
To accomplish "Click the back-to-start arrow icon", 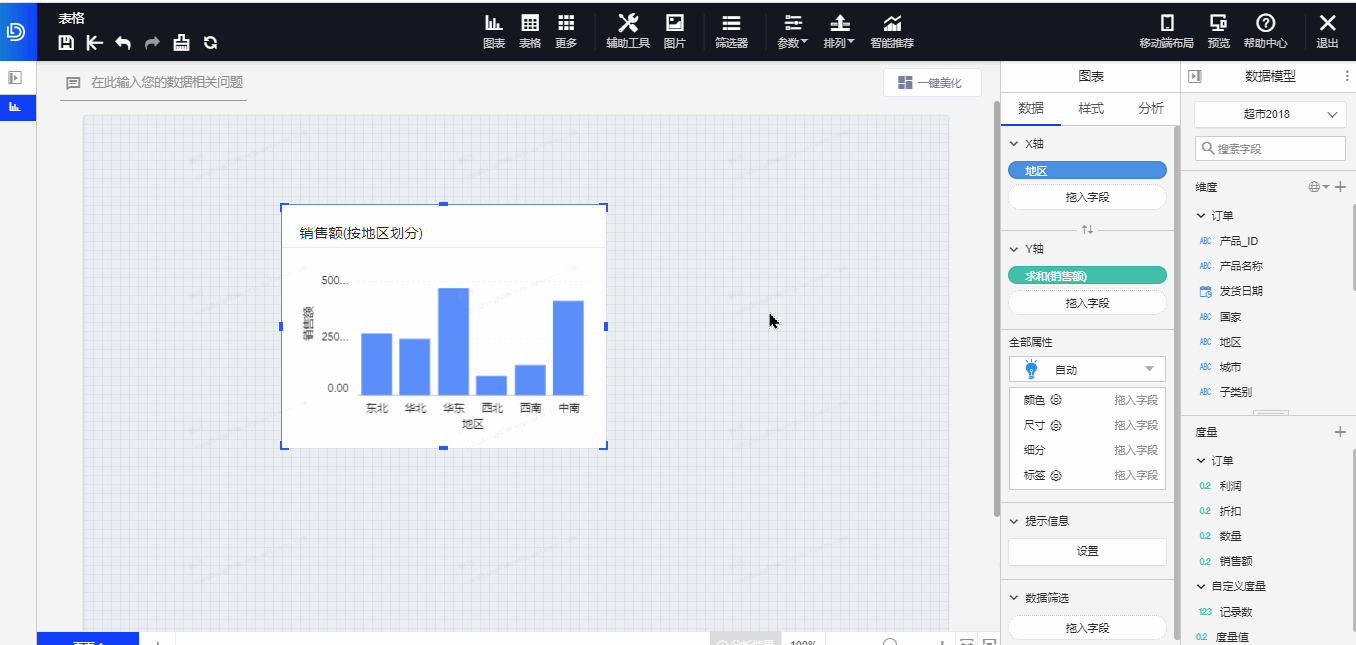I will tap(95, 42).
